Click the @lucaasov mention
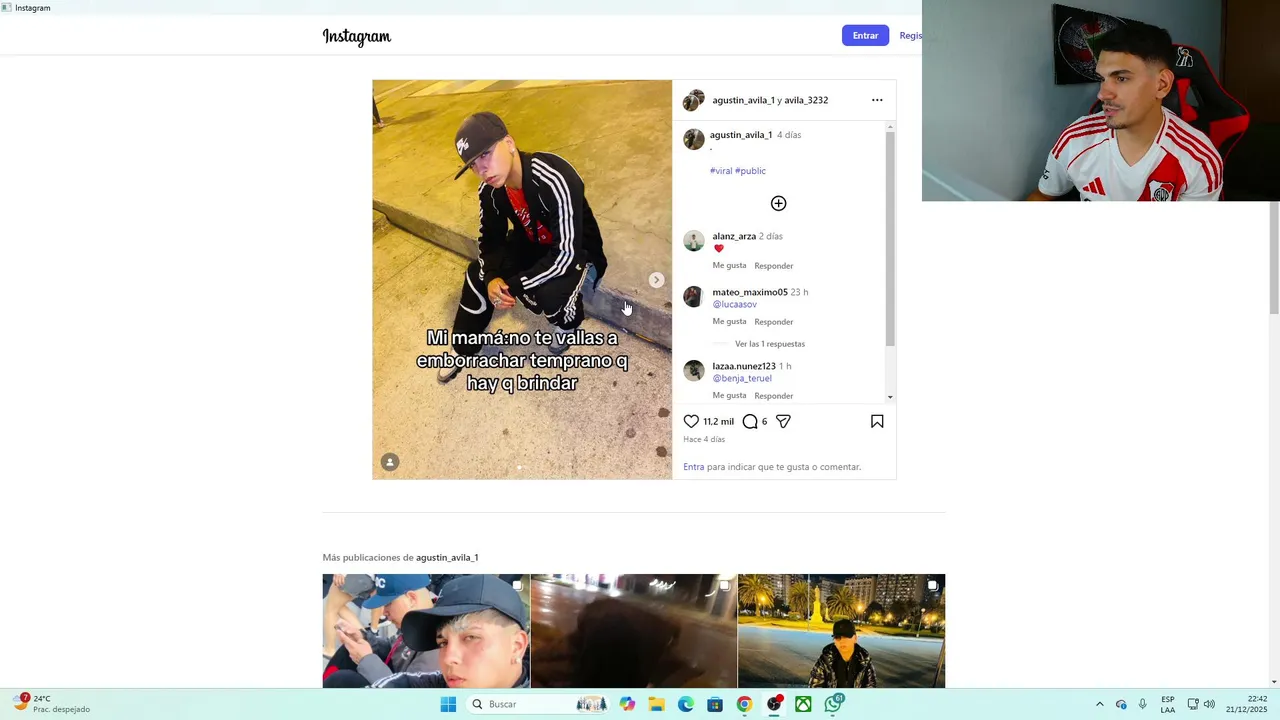The width and height of the screenshot is (1280, 720). point(735,304)
